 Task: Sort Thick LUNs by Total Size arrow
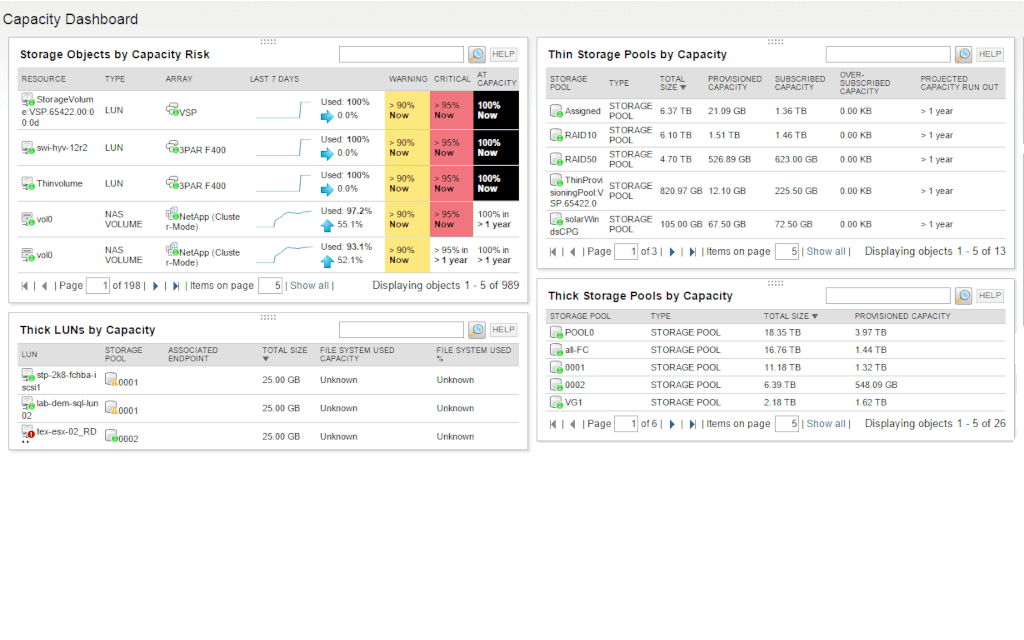(x=264, y=356)
